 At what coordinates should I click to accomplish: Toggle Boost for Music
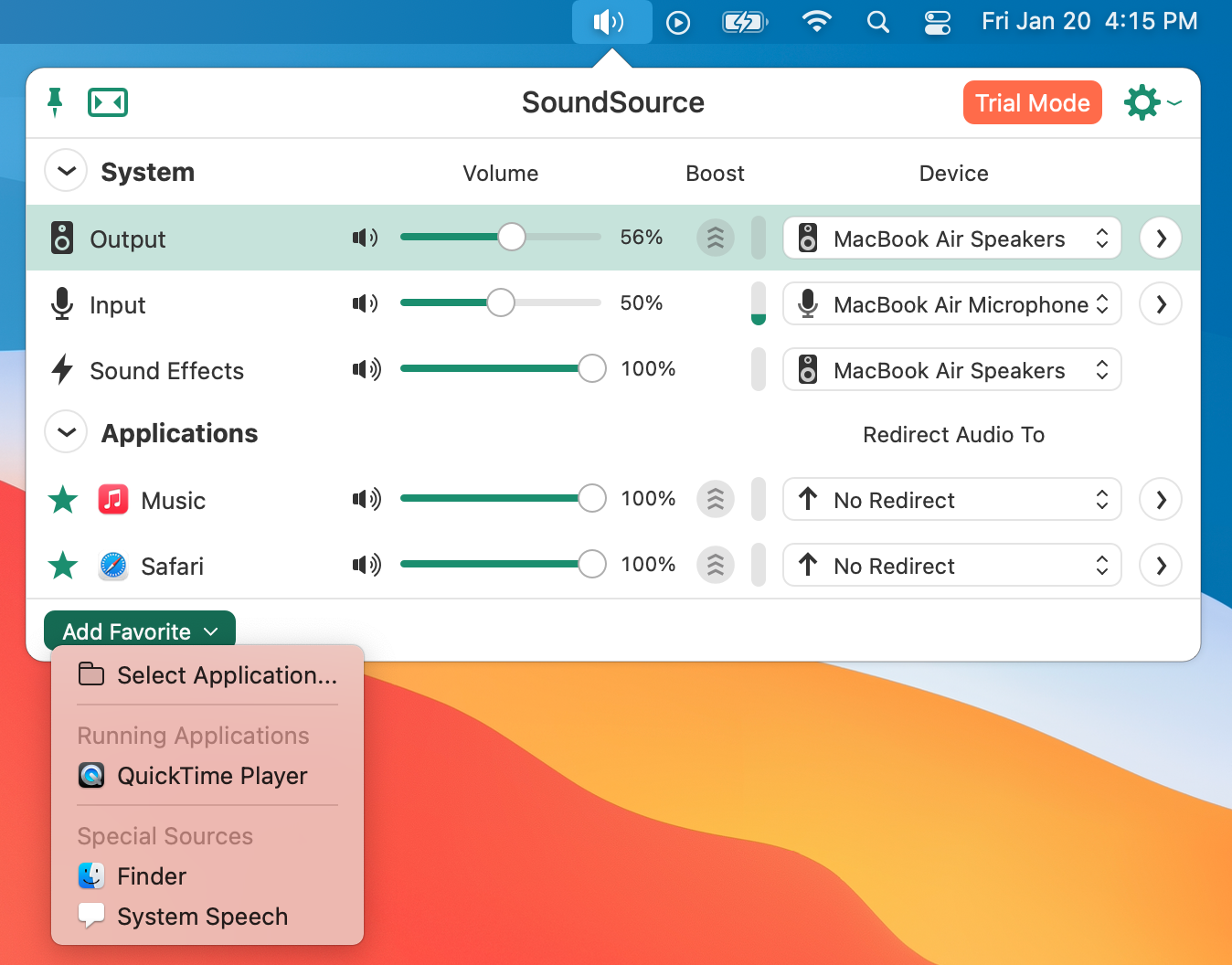click(x=716, y=499)
